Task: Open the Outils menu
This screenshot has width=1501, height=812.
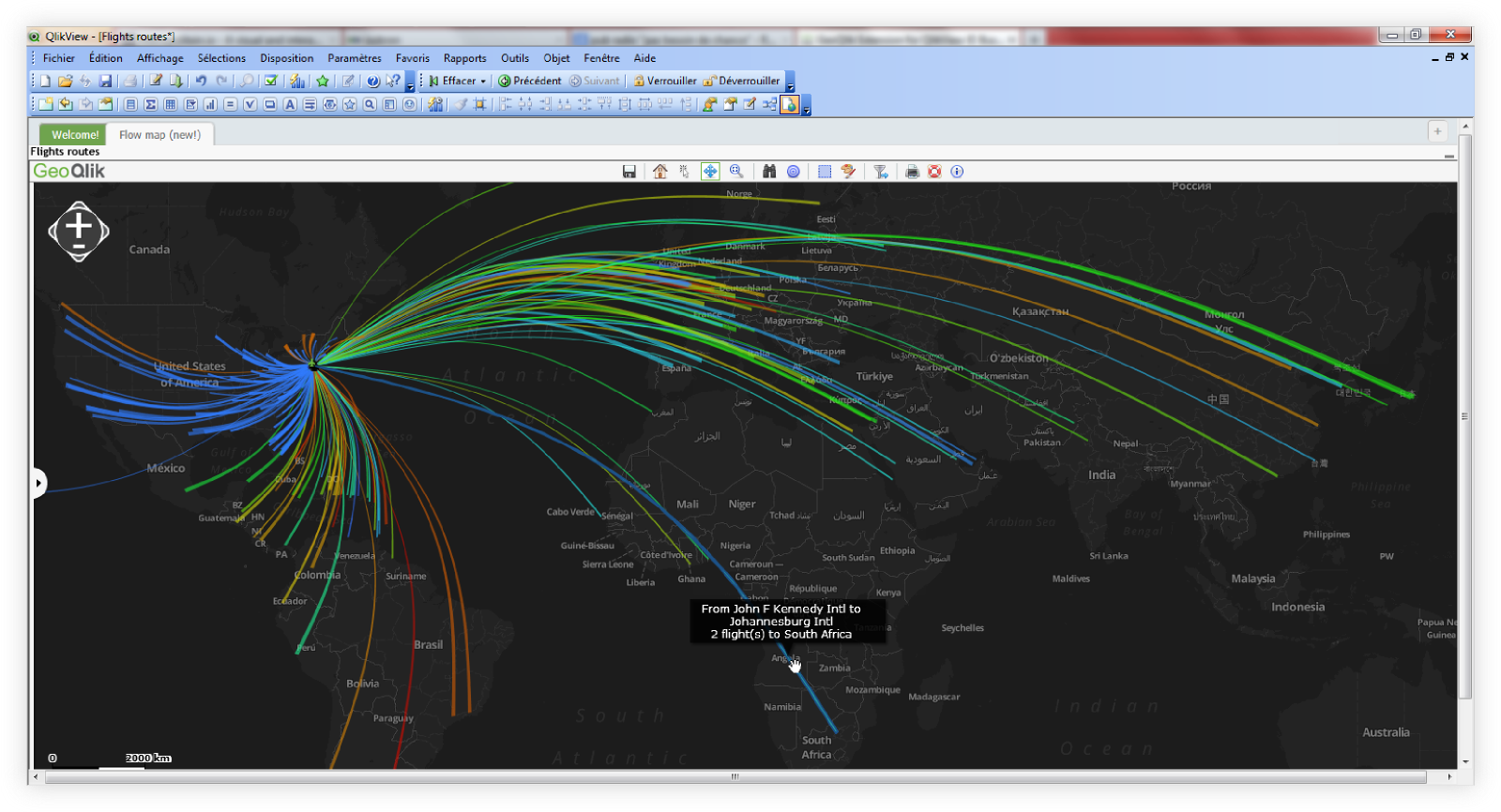Action: click(515, 58)
